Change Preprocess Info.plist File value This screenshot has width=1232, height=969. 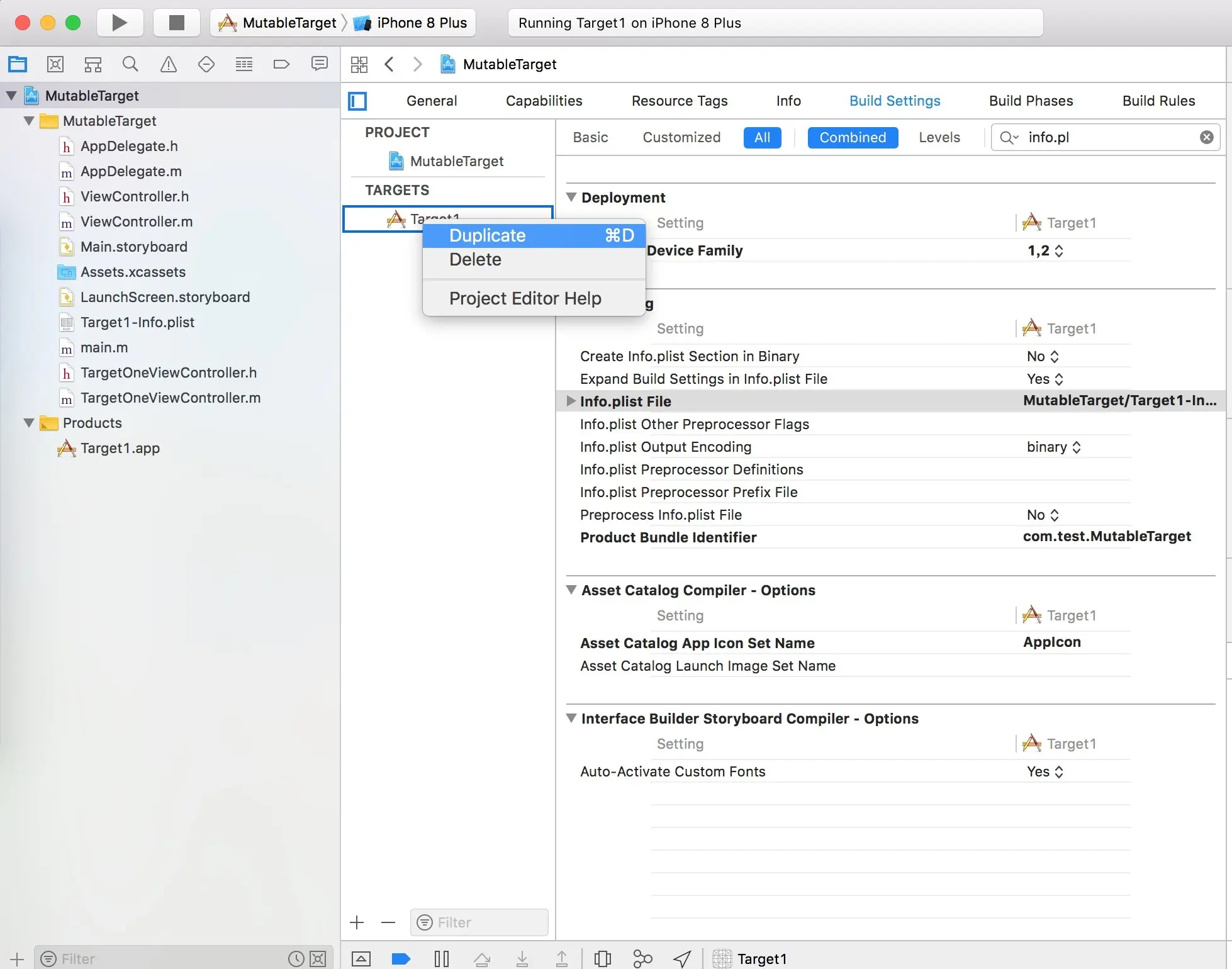(1043, 515)
